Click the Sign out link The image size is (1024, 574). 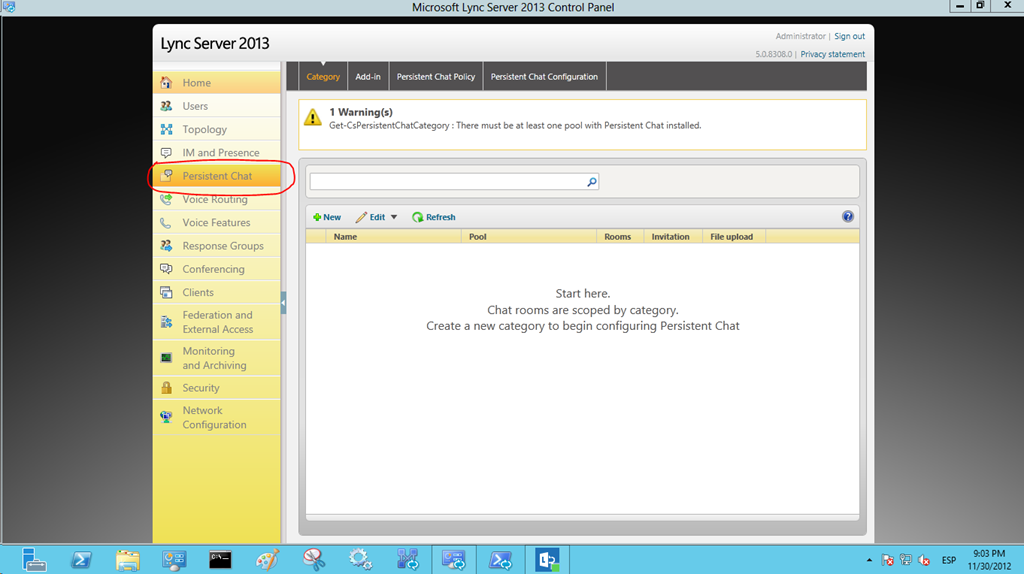coord(849,36)
